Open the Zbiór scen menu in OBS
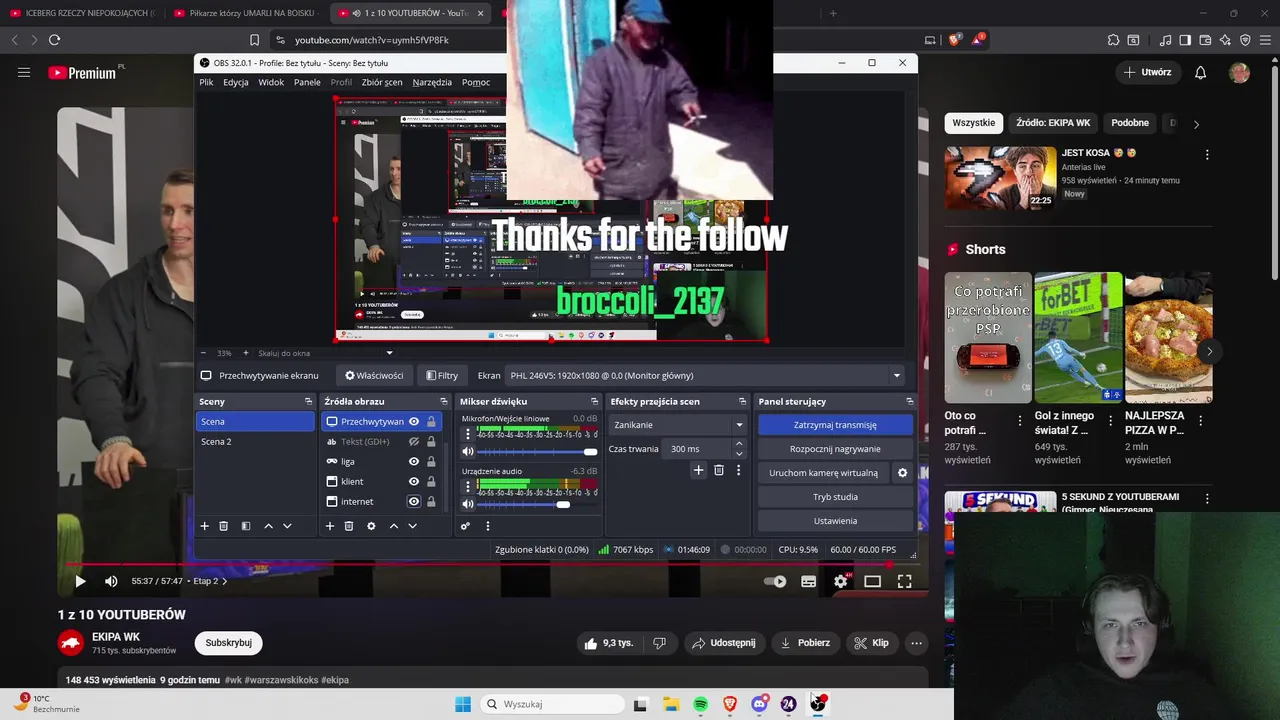This screenshot has width=1280, height=720. pyautogui.click(x=382, y=82)
